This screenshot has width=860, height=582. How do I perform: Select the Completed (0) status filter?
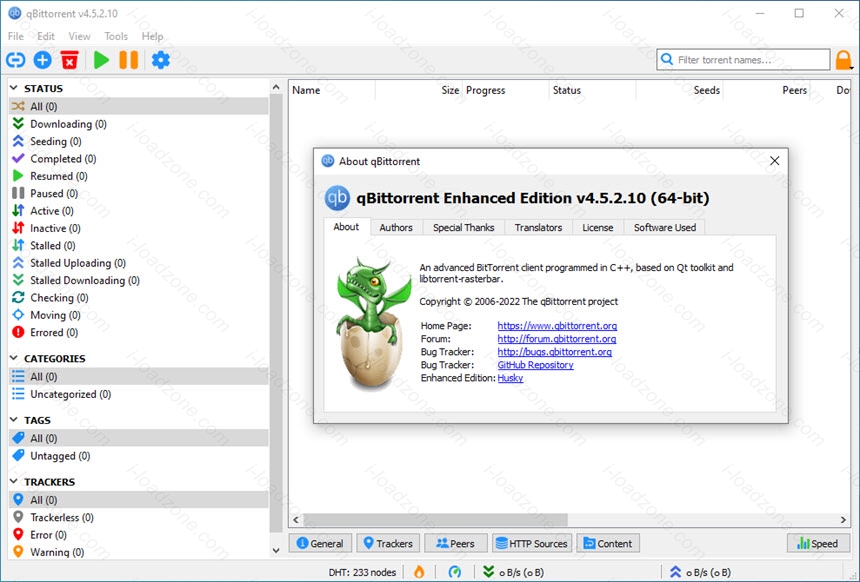click(139, 159)
